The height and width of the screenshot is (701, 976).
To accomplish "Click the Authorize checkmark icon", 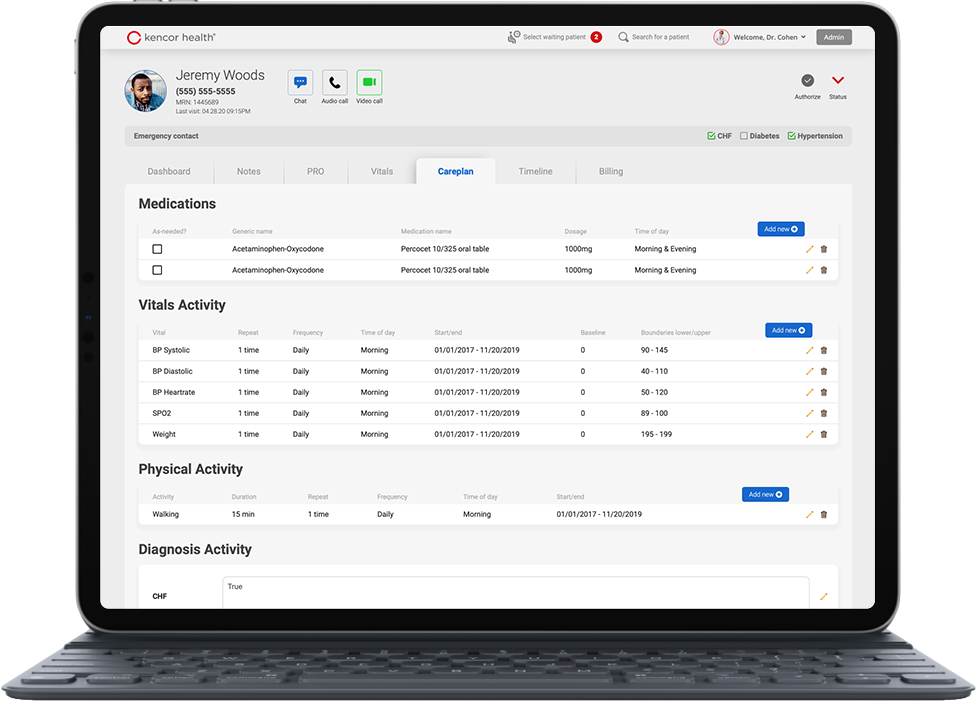I will [807, 80].
